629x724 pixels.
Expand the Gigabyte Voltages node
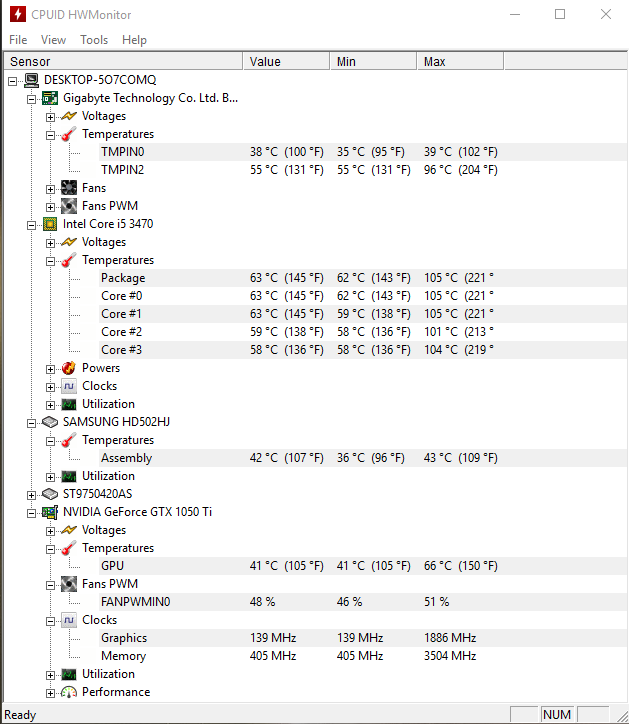coord(50,116)
